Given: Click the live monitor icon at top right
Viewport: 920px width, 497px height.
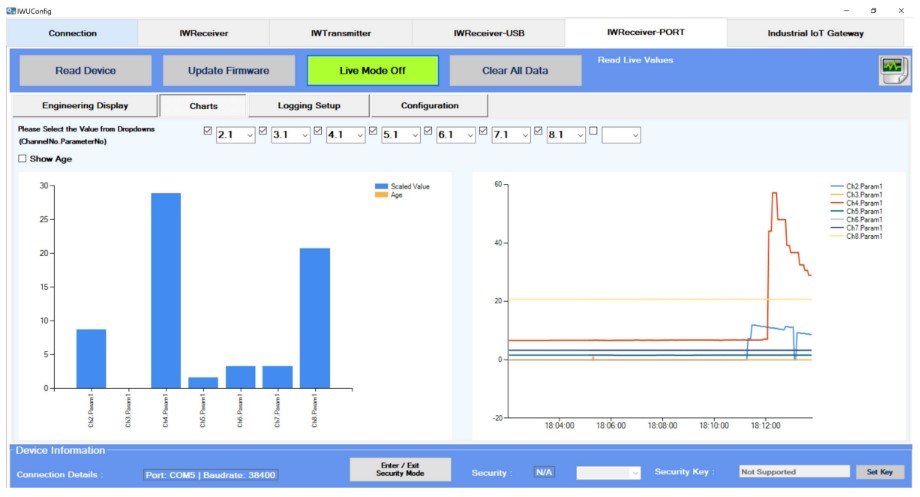Looking at the screenshot, I should point(891,70).
